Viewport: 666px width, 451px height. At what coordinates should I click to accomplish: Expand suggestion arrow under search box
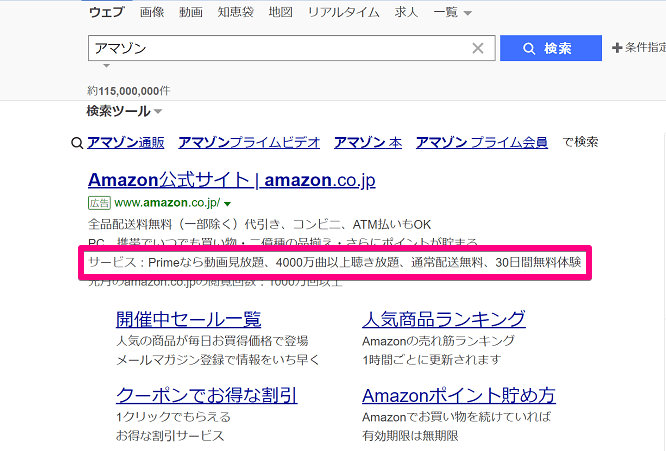click(107, 66)
